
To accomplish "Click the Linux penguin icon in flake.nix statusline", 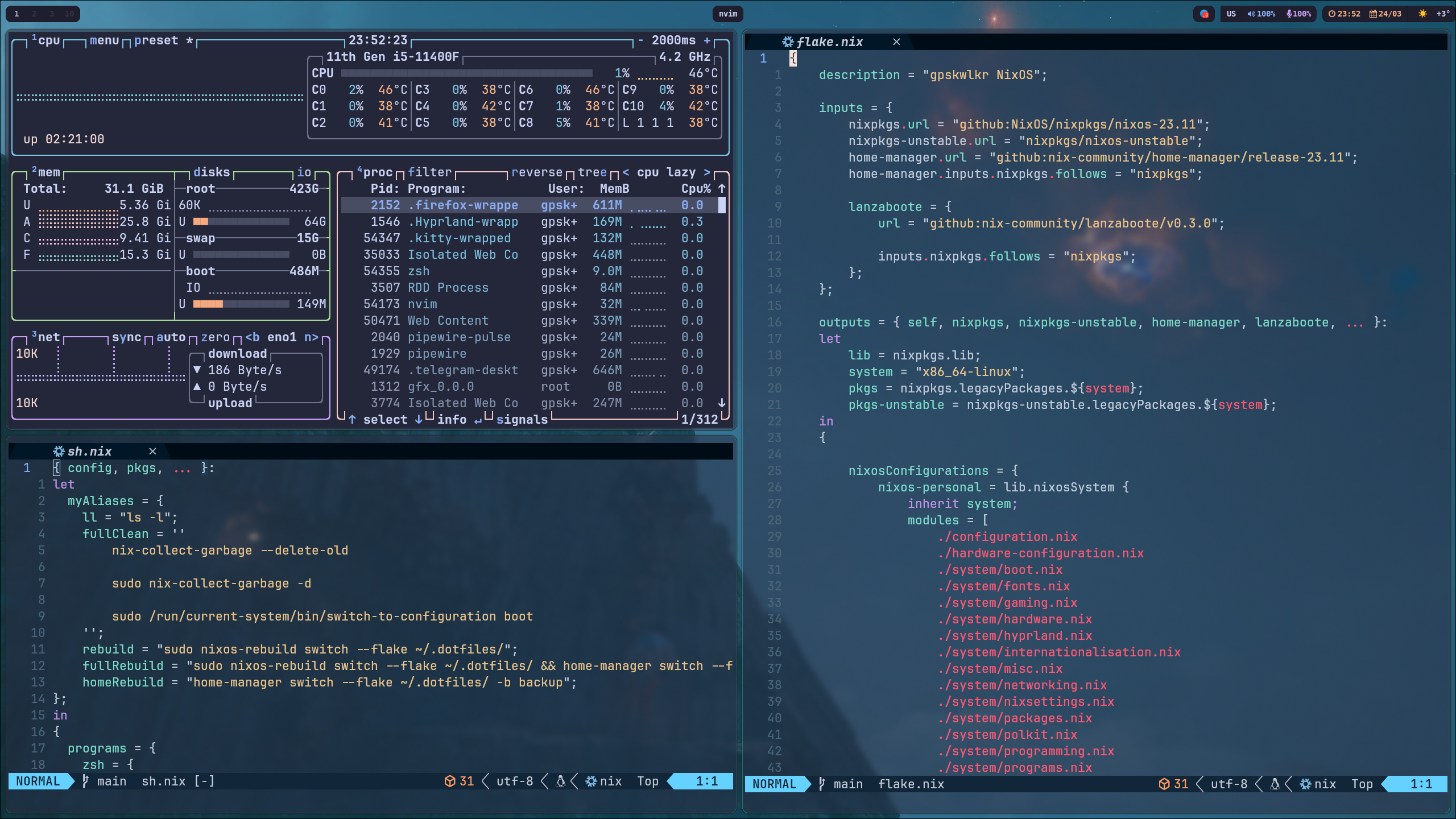I will (x=1275, y=784).
